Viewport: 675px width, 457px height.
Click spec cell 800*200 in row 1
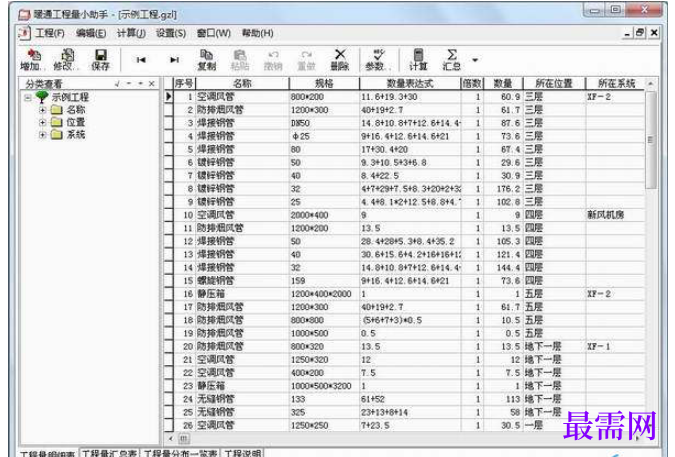(324, 97)
